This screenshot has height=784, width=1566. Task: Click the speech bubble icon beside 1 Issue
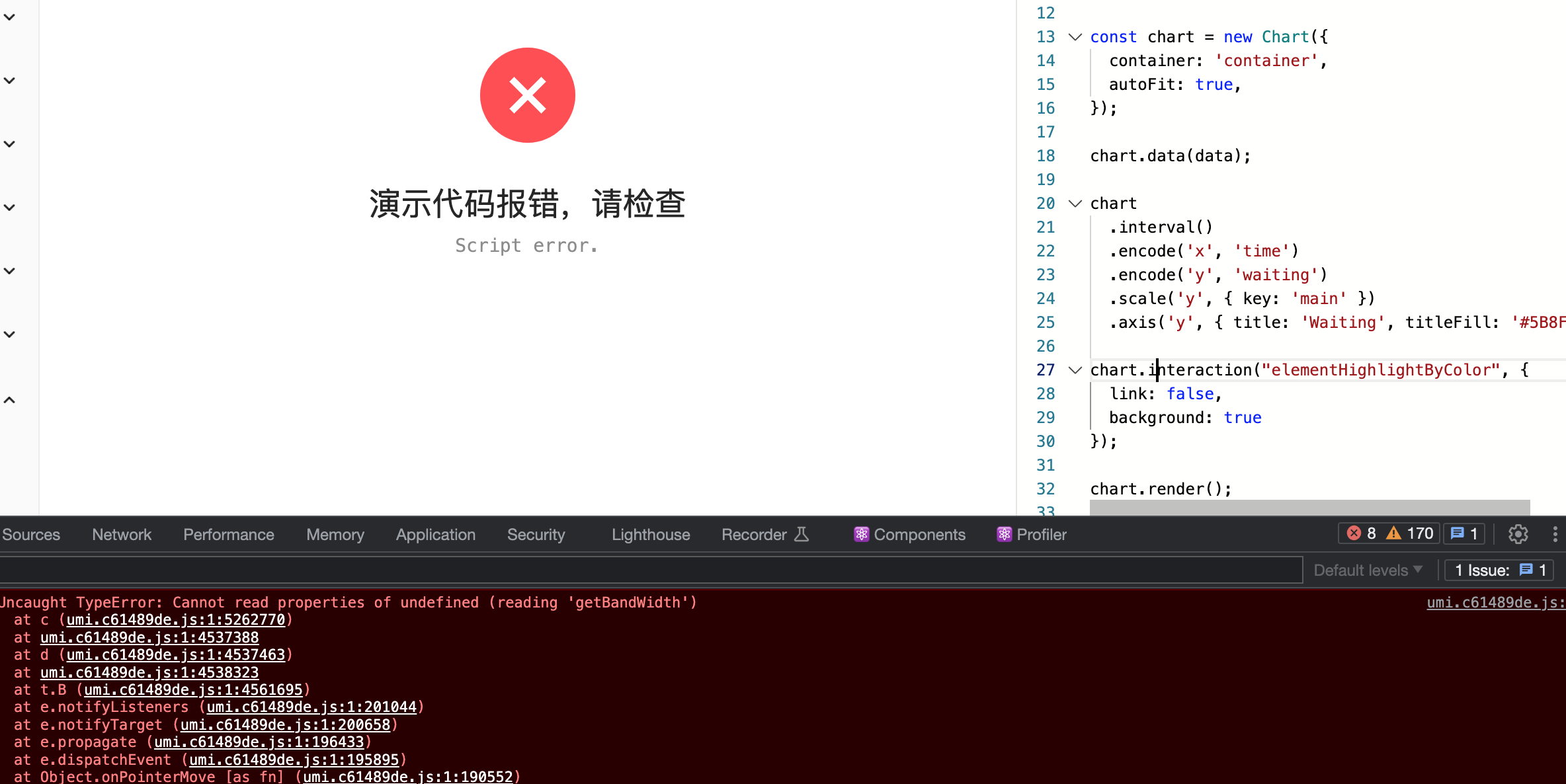(x=1526, y=570)
